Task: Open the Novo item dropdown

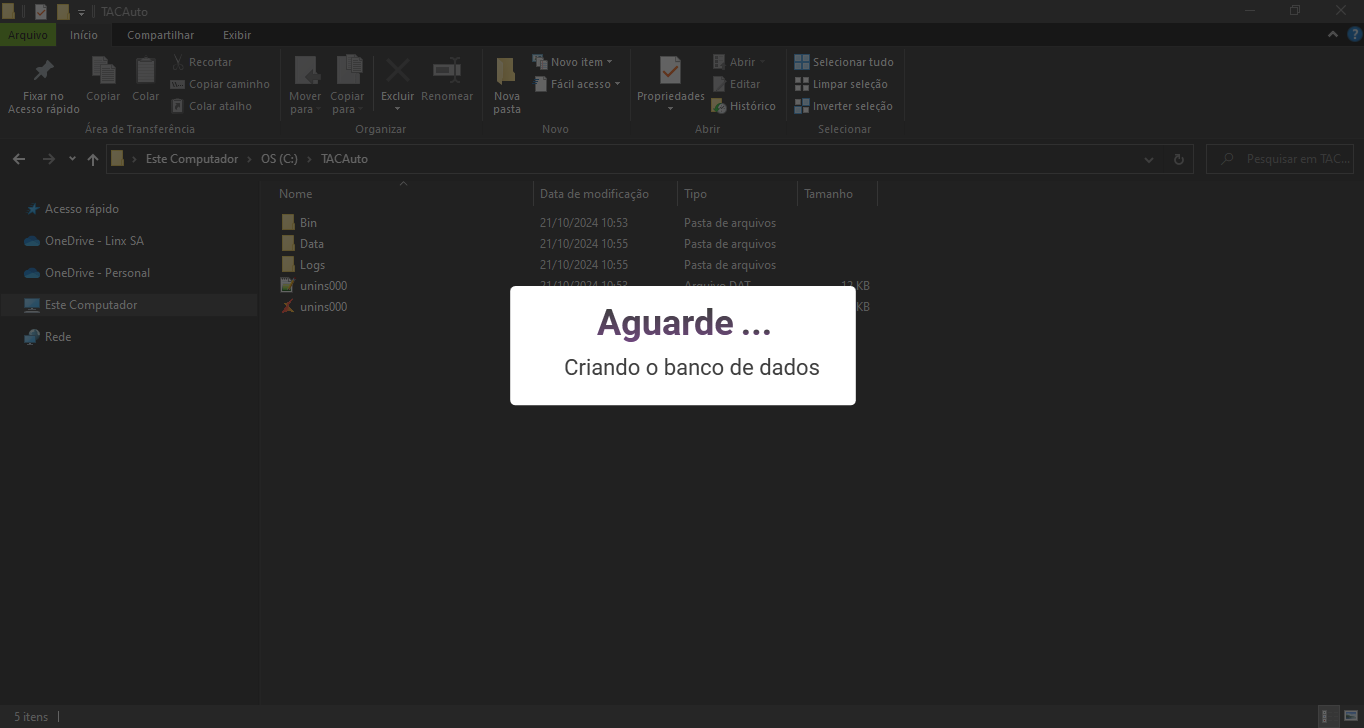Action: point(573,62)
